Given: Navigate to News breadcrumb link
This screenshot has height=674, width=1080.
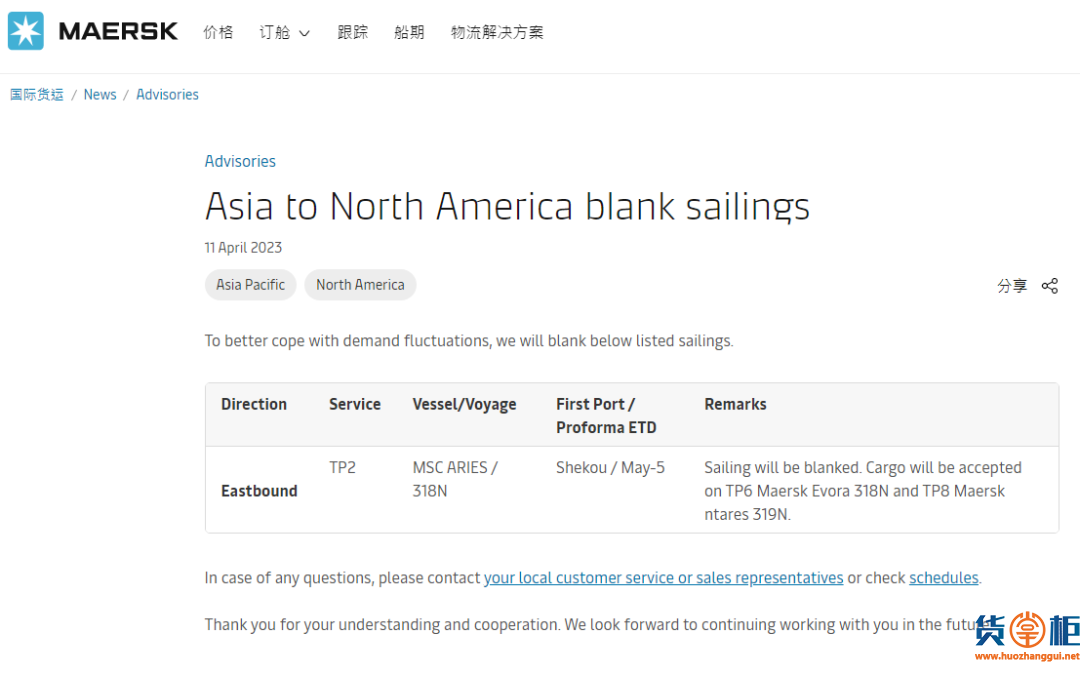Looking at the screenshot, I should [x=100, y=94].
